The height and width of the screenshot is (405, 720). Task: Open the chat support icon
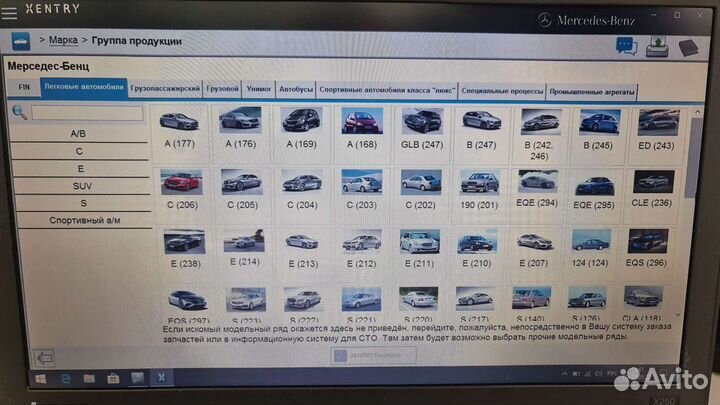click(626, 45)
